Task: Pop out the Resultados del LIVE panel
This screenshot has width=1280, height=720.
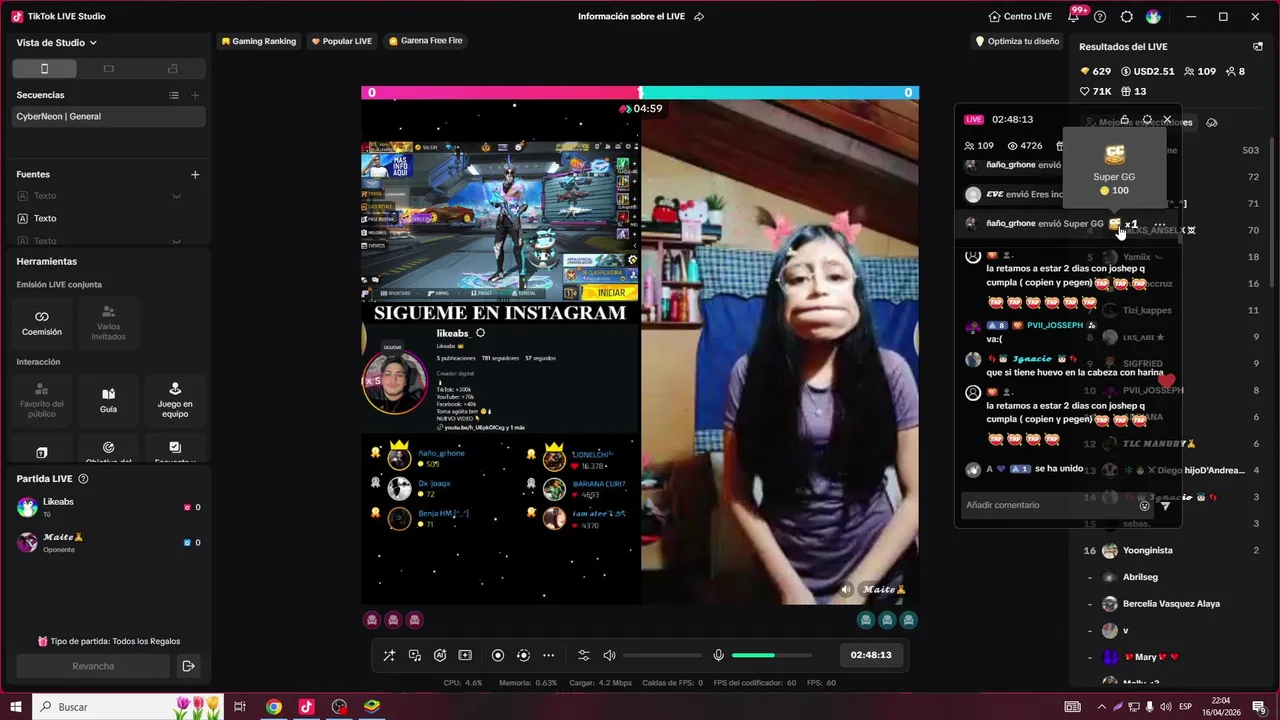Action: [1258, 47]
